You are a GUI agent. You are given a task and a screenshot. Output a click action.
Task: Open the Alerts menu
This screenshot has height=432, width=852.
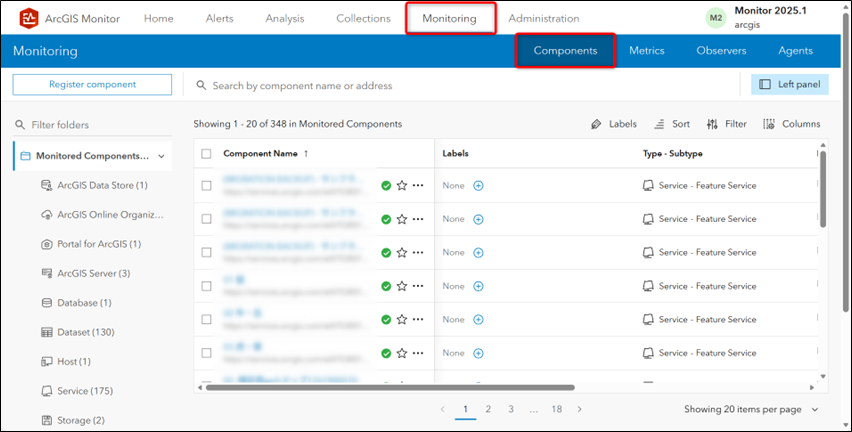[220, 18]
